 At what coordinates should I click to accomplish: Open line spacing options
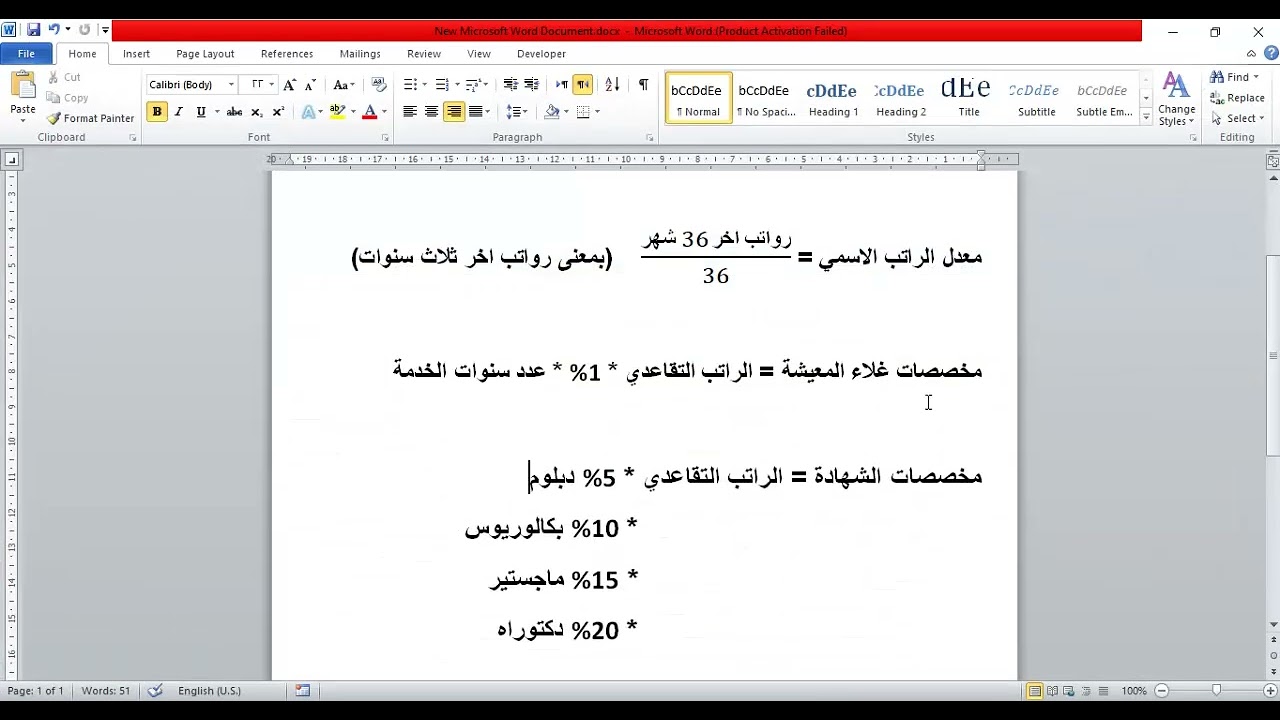(x=516, y=112)
